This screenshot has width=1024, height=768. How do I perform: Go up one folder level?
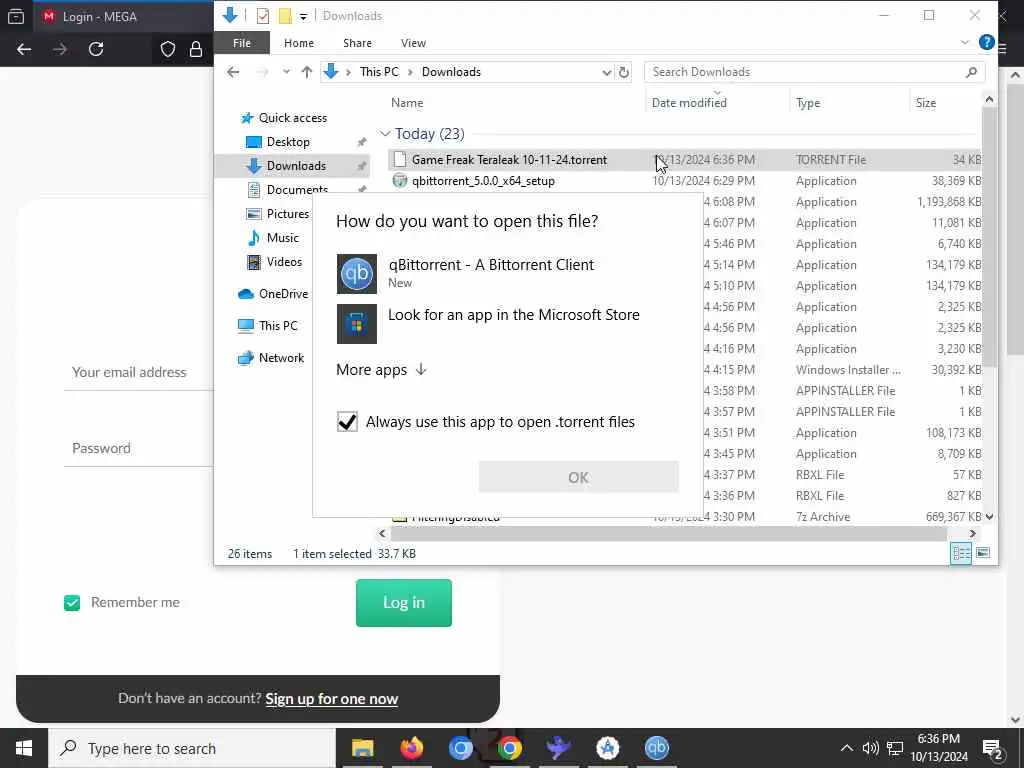pos(306,72)
